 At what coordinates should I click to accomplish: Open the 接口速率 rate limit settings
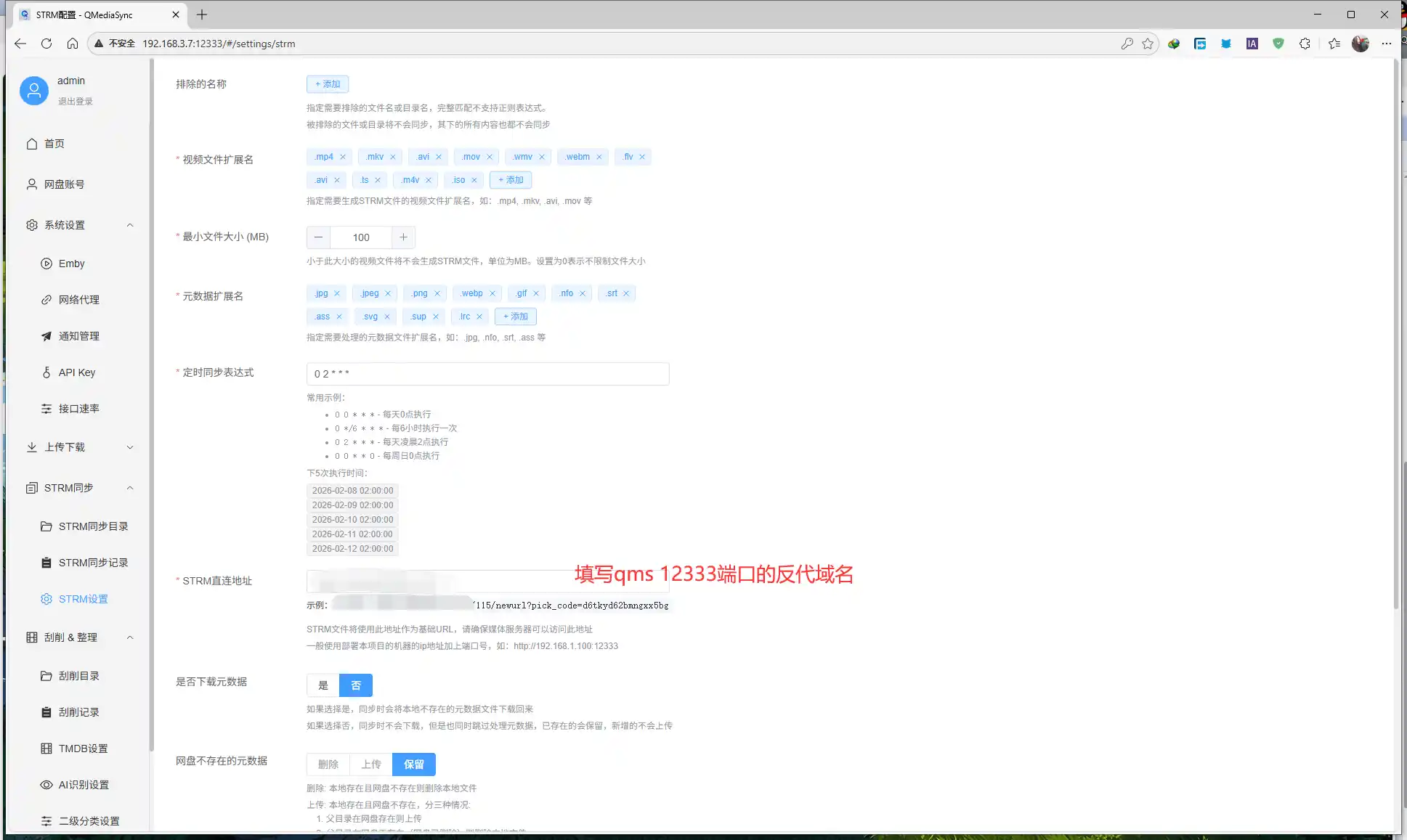80,408
